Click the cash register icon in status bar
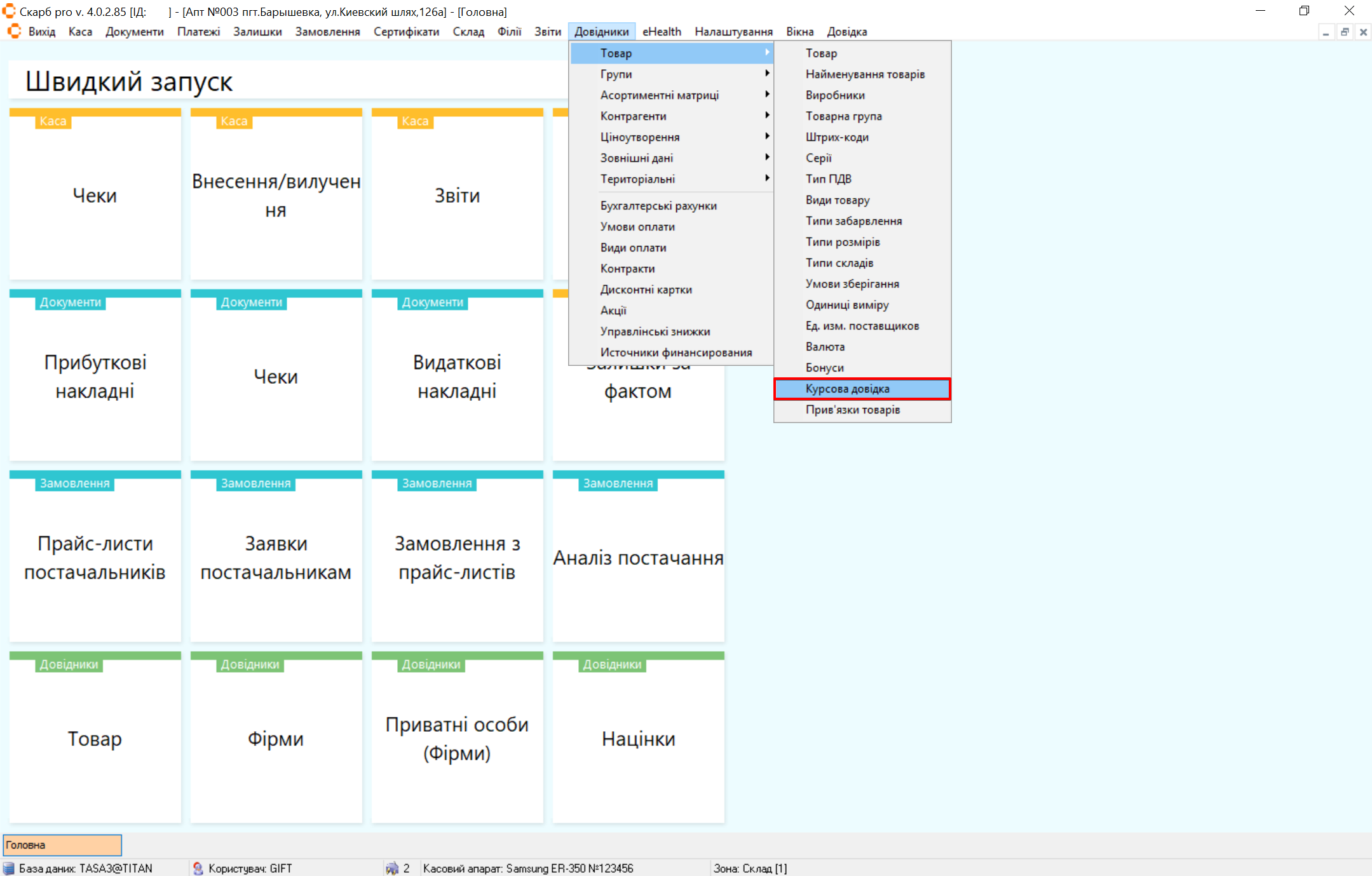1372x876 pixels. pyautogui.click(x=391, y=868)
